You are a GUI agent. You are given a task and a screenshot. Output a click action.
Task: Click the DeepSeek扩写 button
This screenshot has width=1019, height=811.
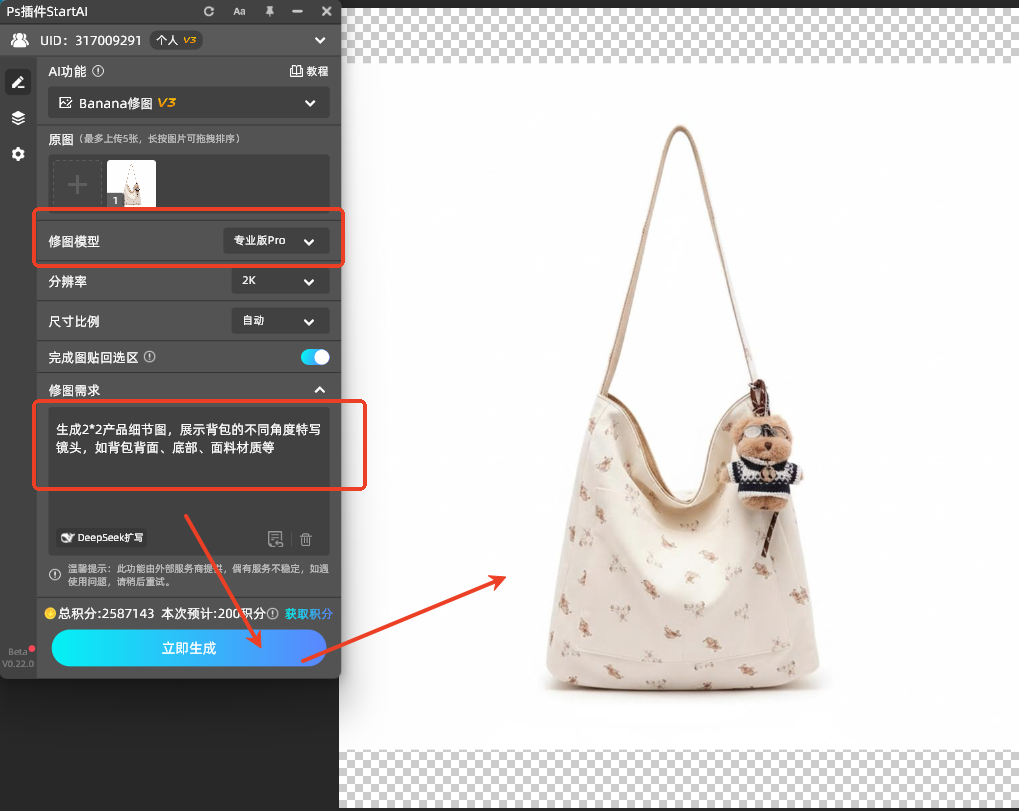(x=102, y=538)
